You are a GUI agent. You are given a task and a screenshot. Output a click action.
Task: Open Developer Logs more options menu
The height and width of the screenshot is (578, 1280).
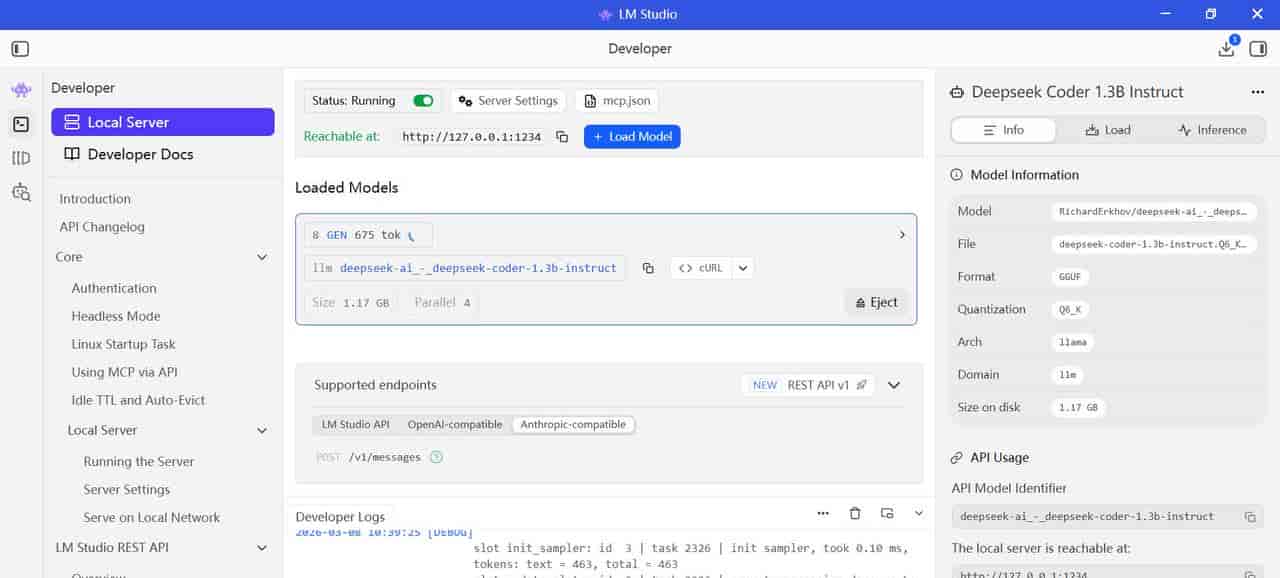[823, 513]
